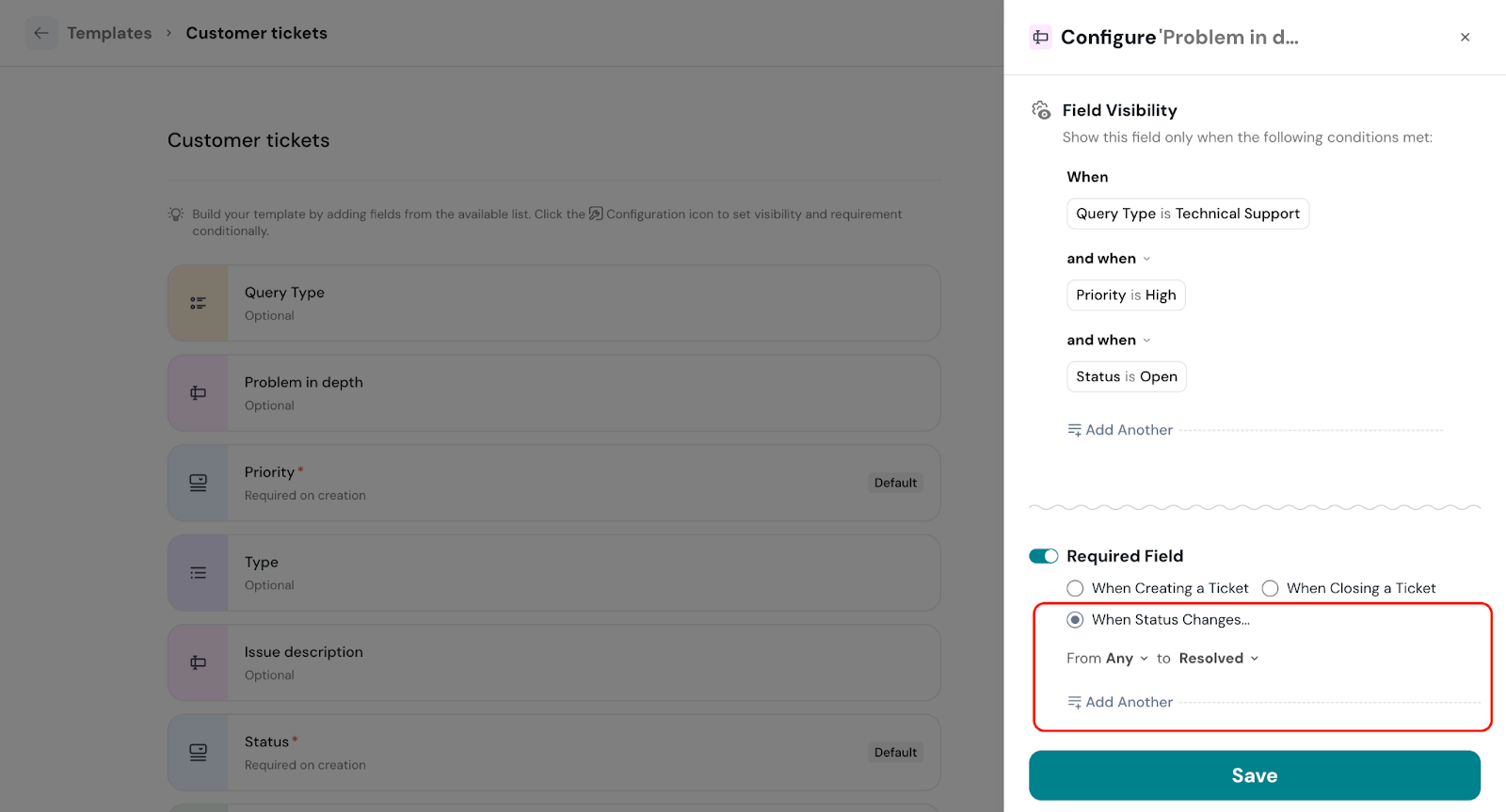Select When Creating a Ticket option

click(x=1075, y=588)
